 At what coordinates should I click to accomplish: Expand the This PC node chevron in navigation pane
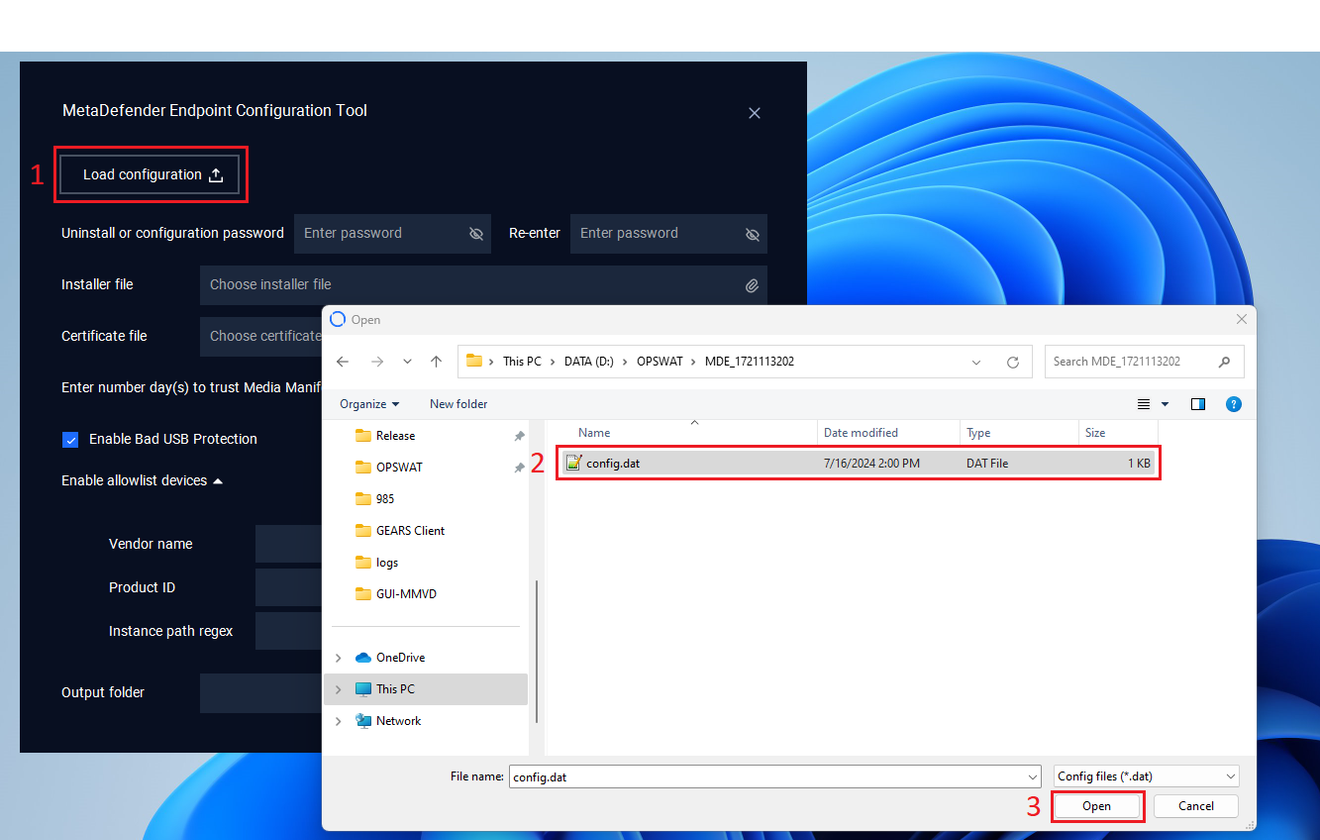[x=338, y=690]
